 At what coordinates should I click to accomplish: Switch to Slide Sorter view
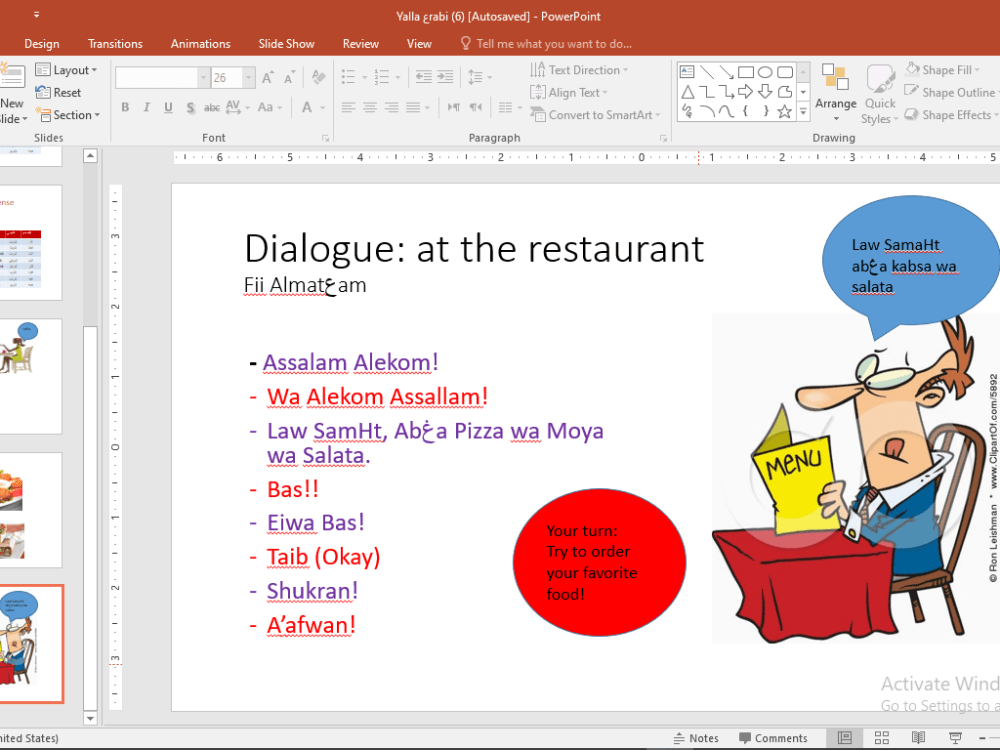881,738
